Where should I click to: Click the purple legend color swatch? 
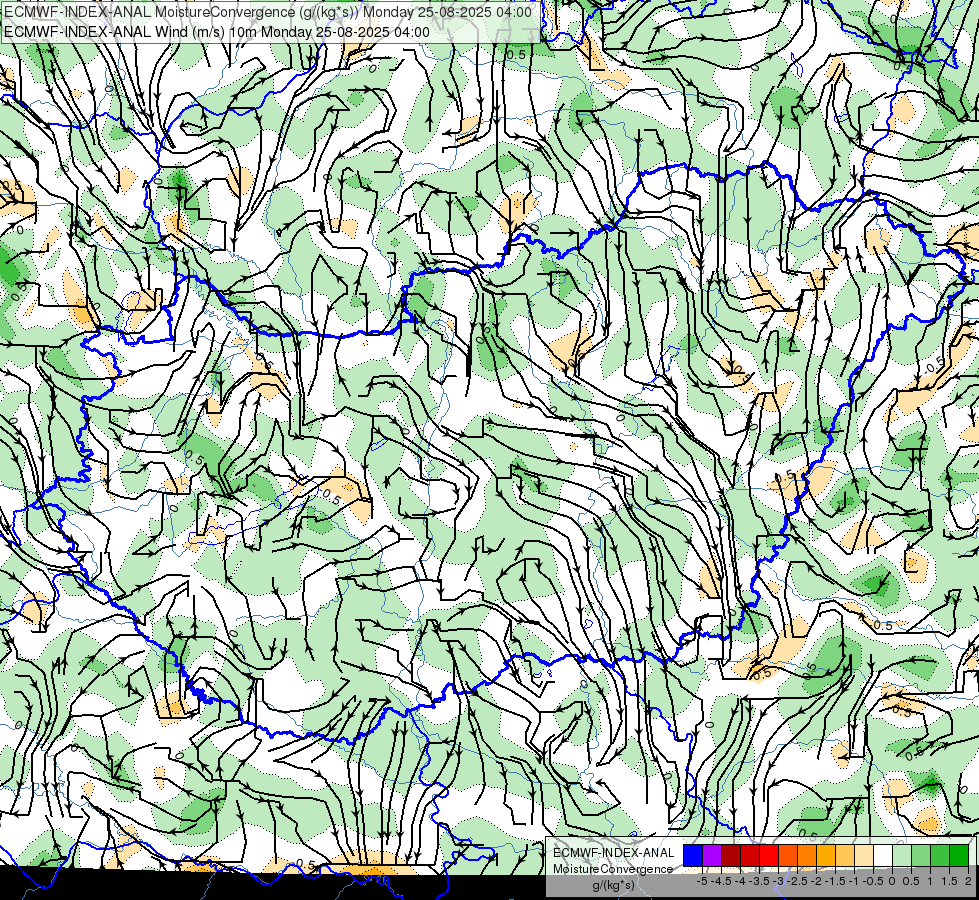[712, 856]
